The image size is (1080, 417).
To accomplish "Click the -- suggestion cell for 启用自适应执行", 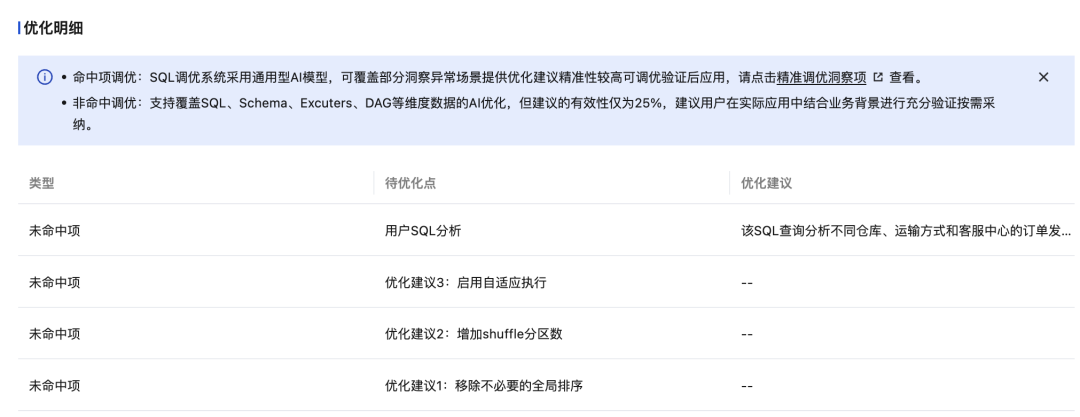I will (x=747, y=283).
